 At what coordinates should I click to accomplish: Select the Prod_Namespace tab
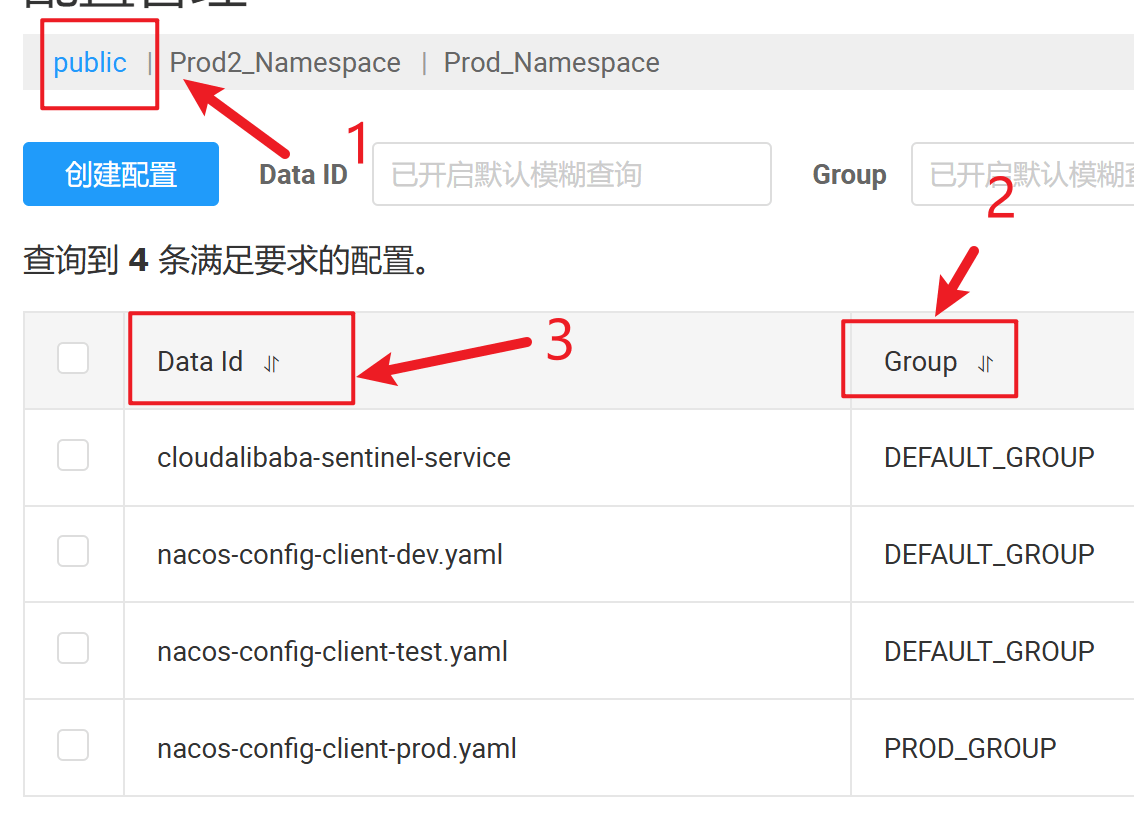(551, 63)
